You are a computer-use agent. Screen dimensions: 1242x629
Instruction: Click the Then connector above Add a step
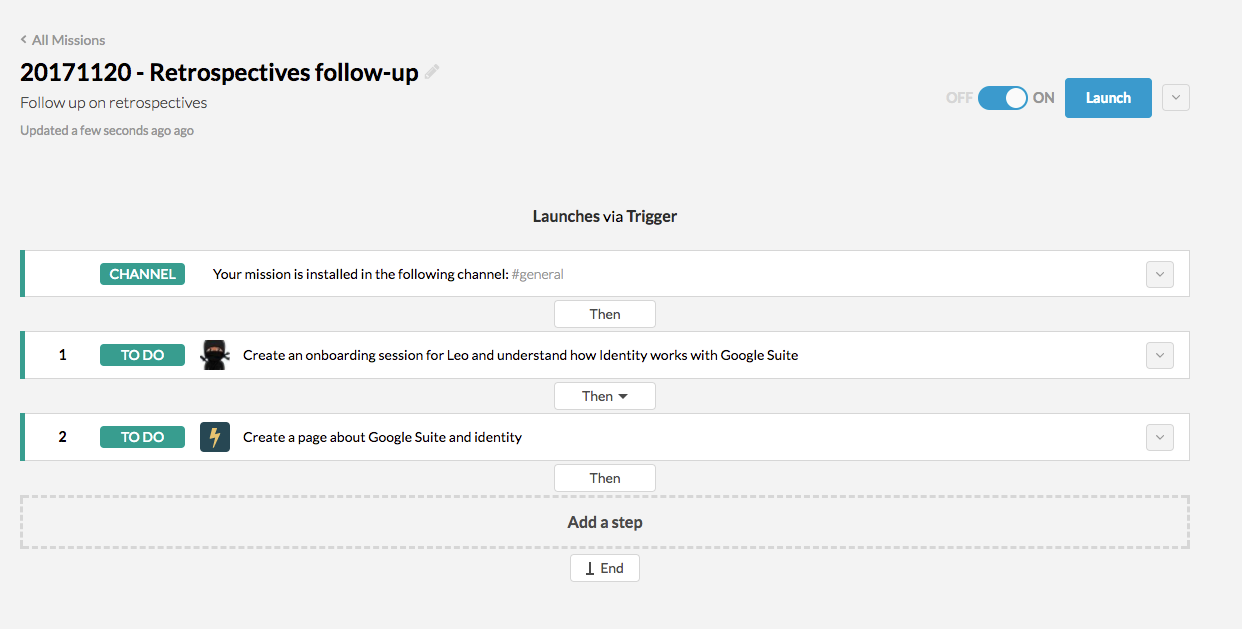pyautogui.click(x=605, y=478)
